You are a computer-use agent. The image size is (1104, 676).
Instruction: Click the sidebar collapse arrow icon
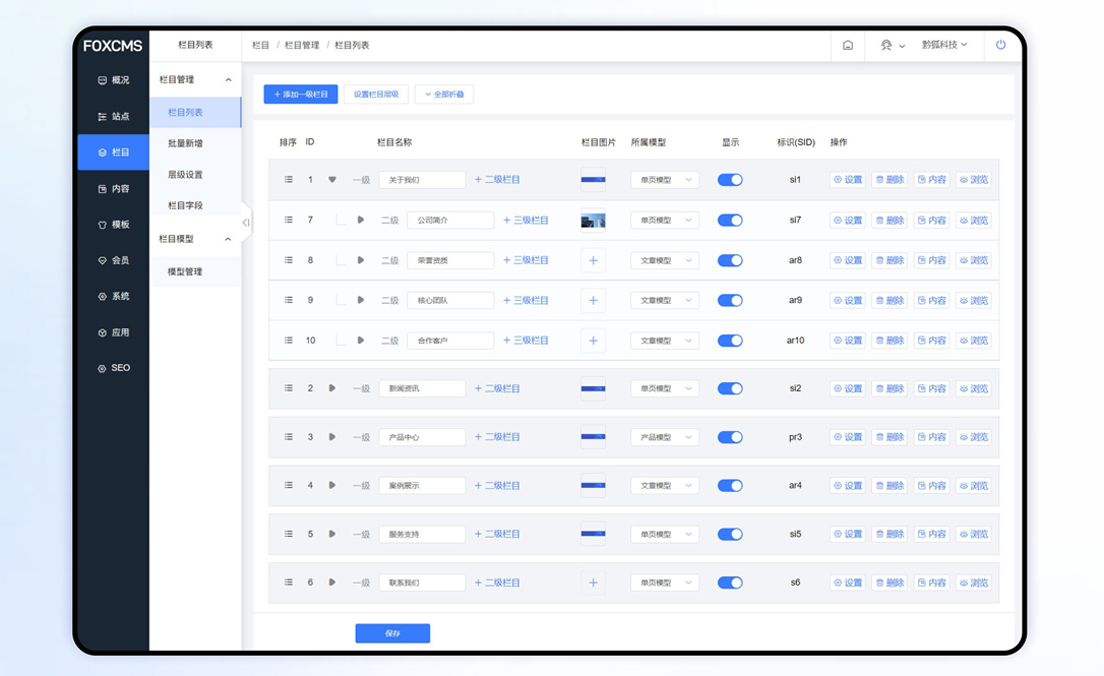pyautogui.click(x=246, y=223)
